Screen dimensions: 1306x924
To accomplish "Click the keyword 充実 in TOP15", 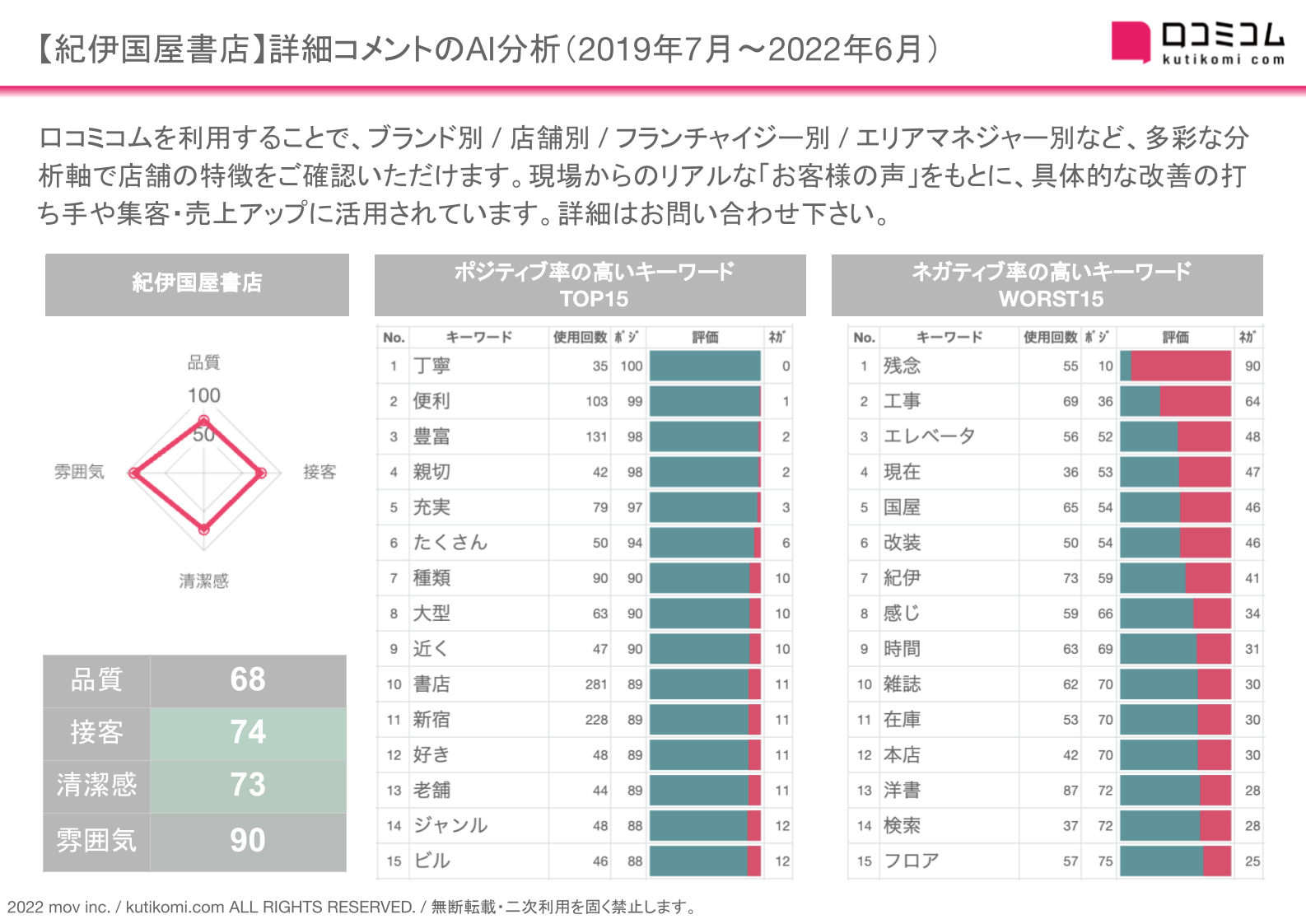I will [431, 507].
